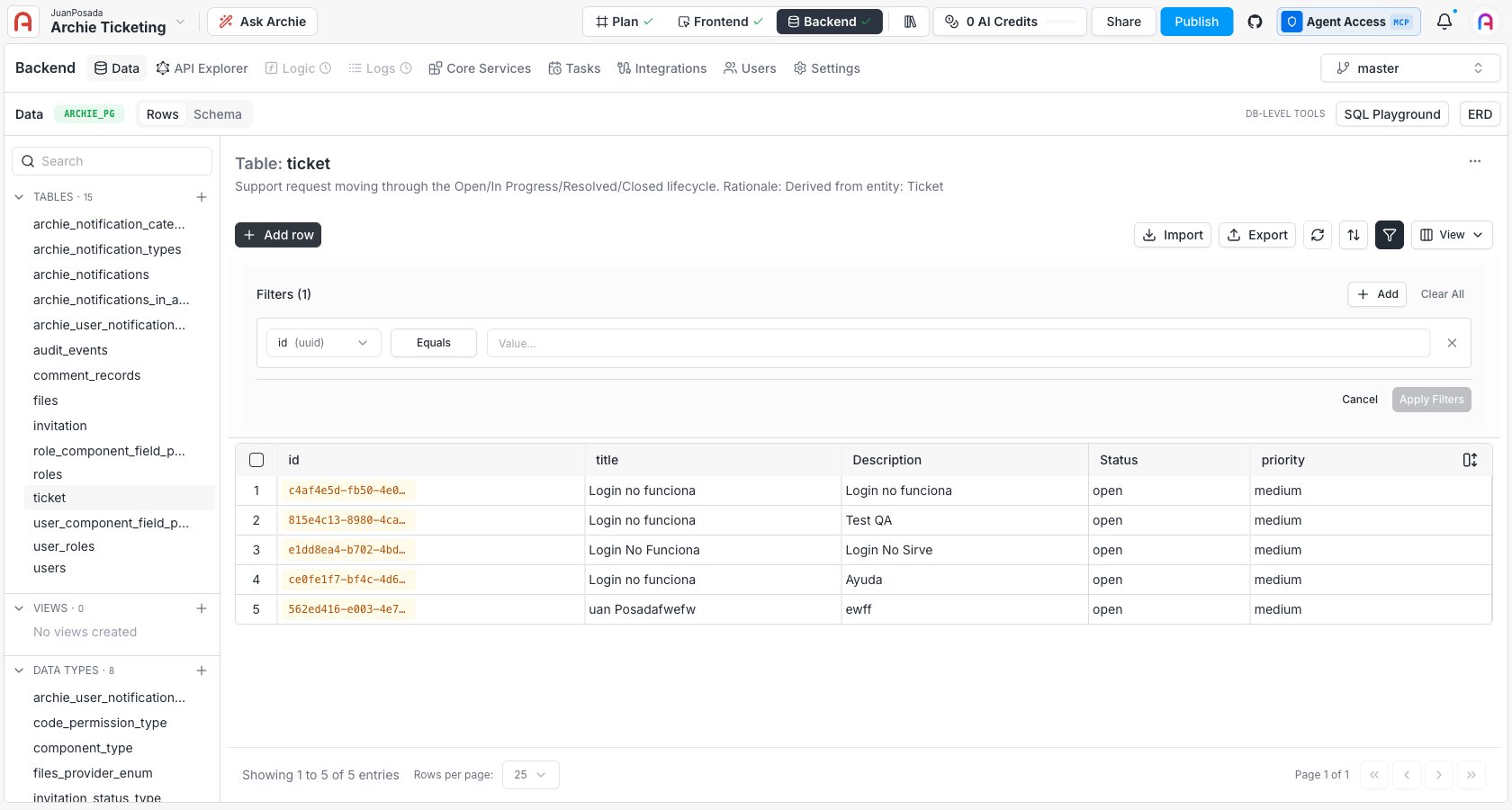Select the audit_events table
The height and width of the screenshot is (810, 1512).
coord(70,350)
